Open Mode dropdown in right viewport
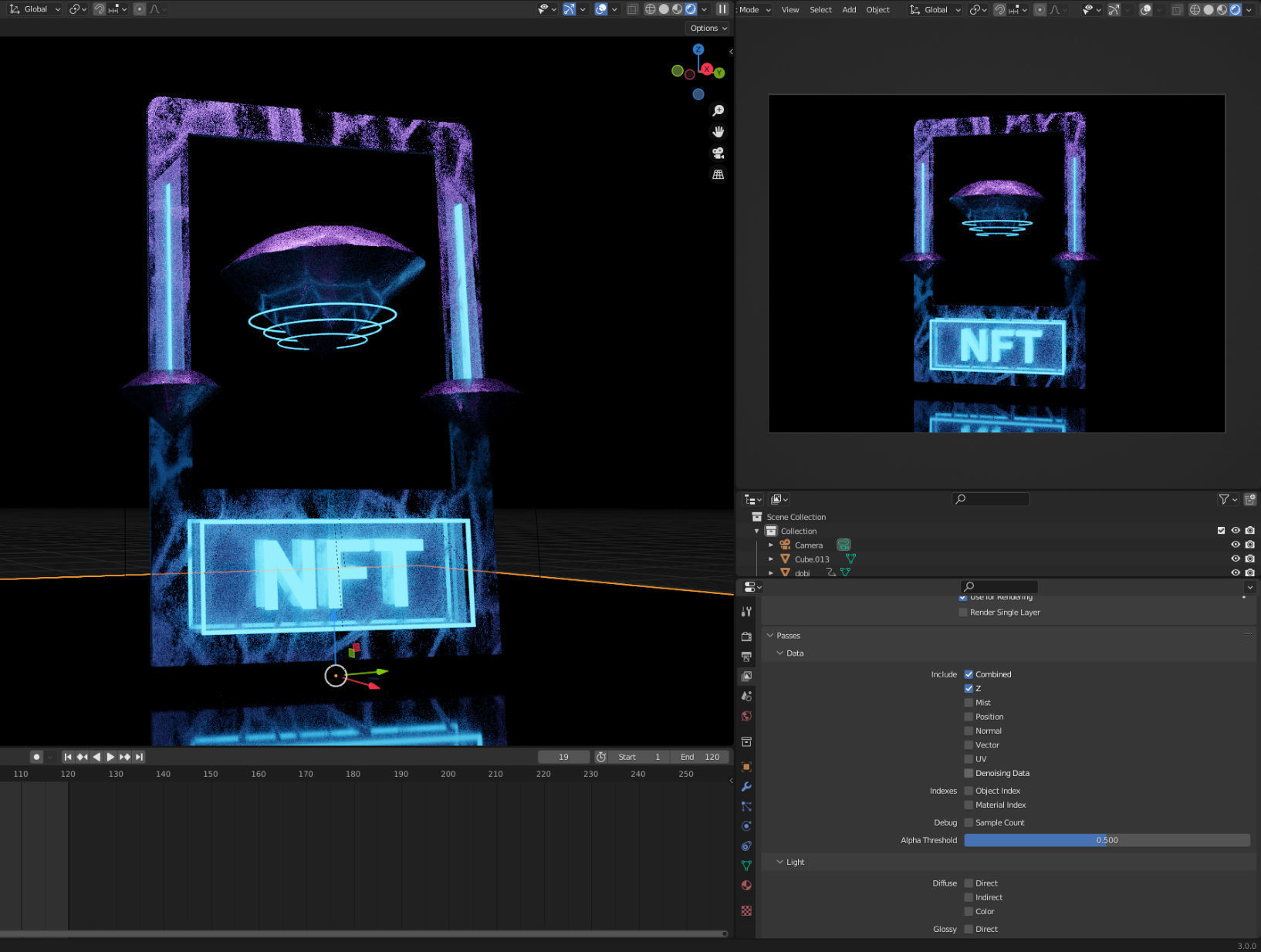This screenshot has width=1261, height=952. coord(755,10)
